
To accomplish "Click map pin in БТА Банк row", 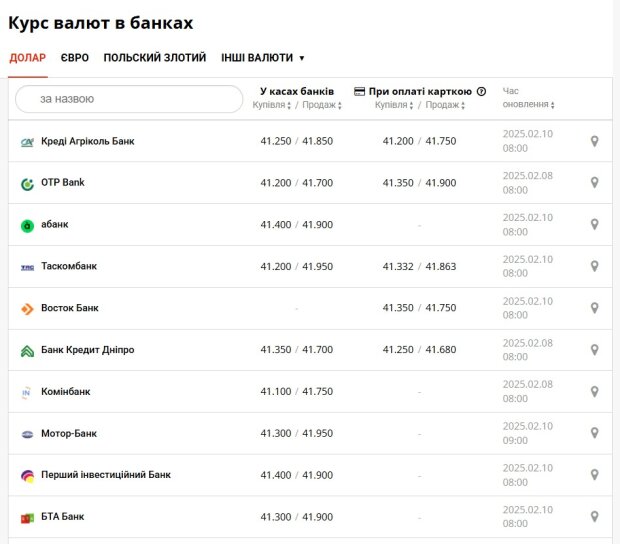I will [x=594, y=516].
